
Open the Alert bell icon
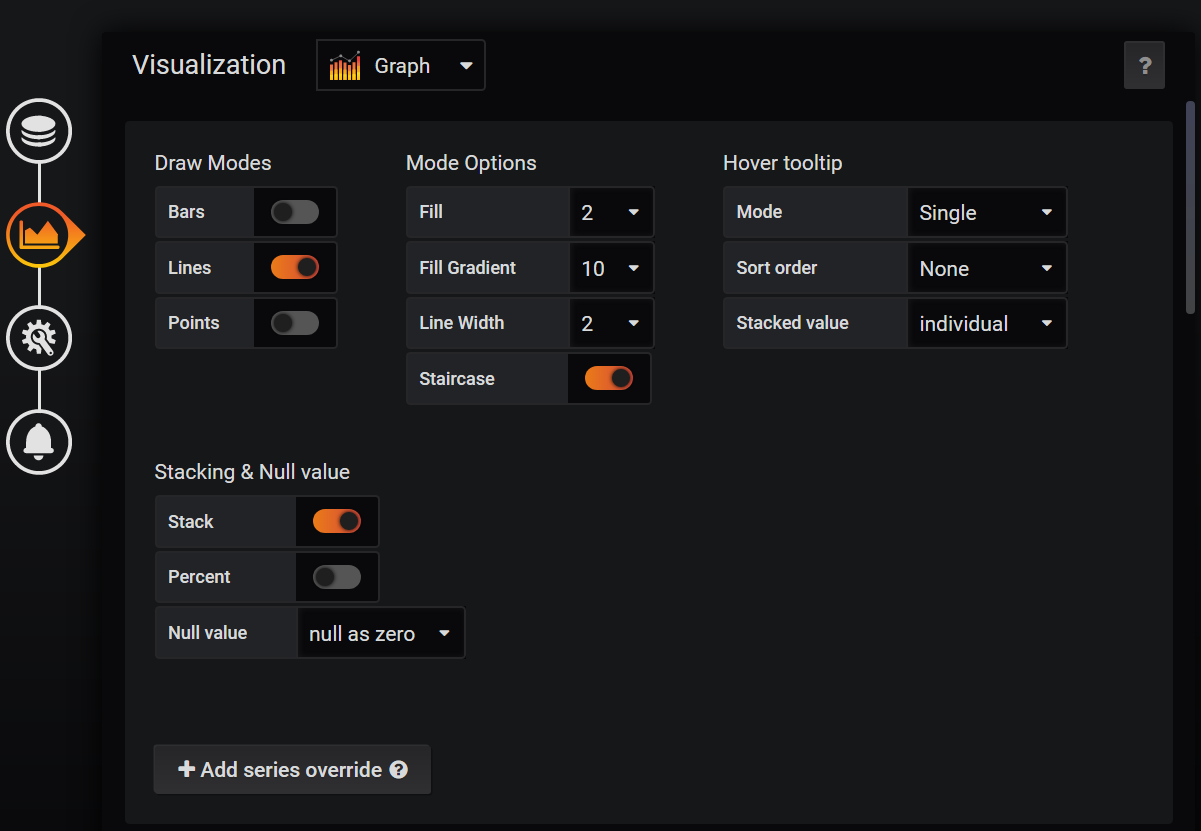coord(39,441)
